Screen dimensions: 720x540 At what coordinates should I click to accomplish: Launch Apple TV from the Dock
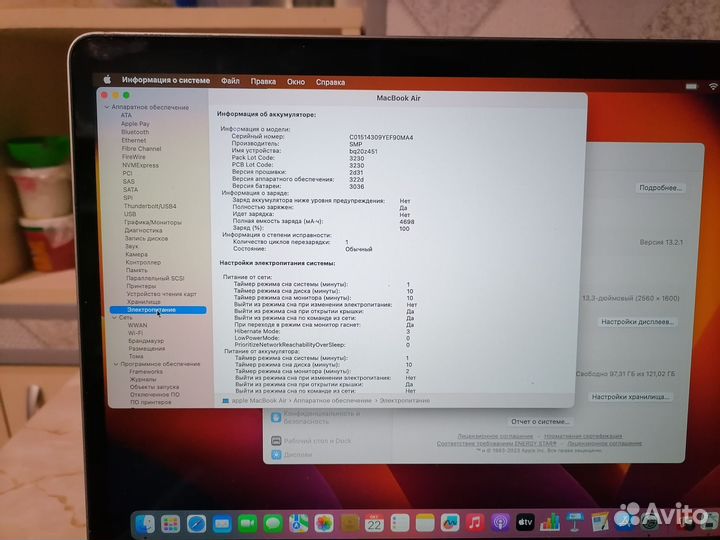point(525,523)
